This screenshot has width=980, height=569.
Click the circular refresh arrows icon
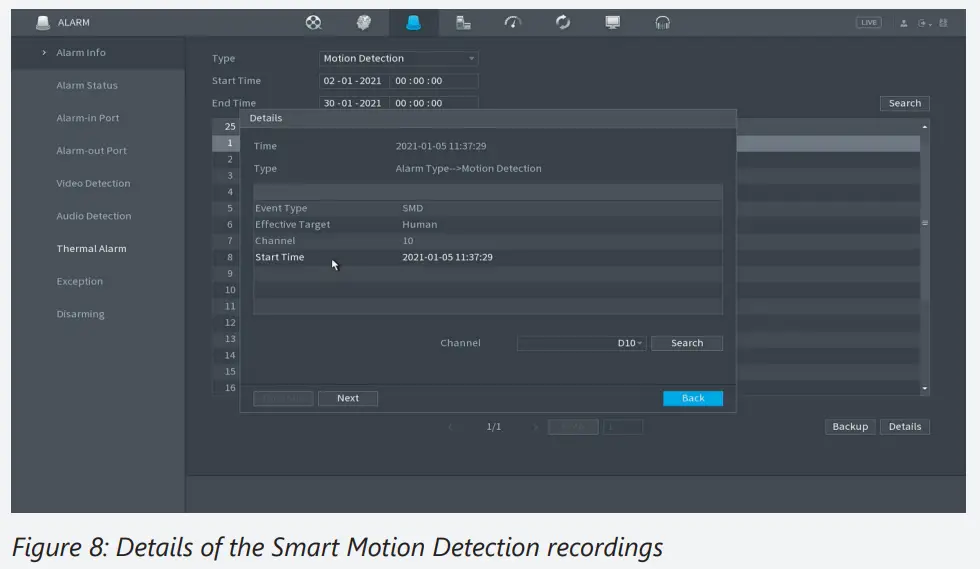[x=563, y=22]
